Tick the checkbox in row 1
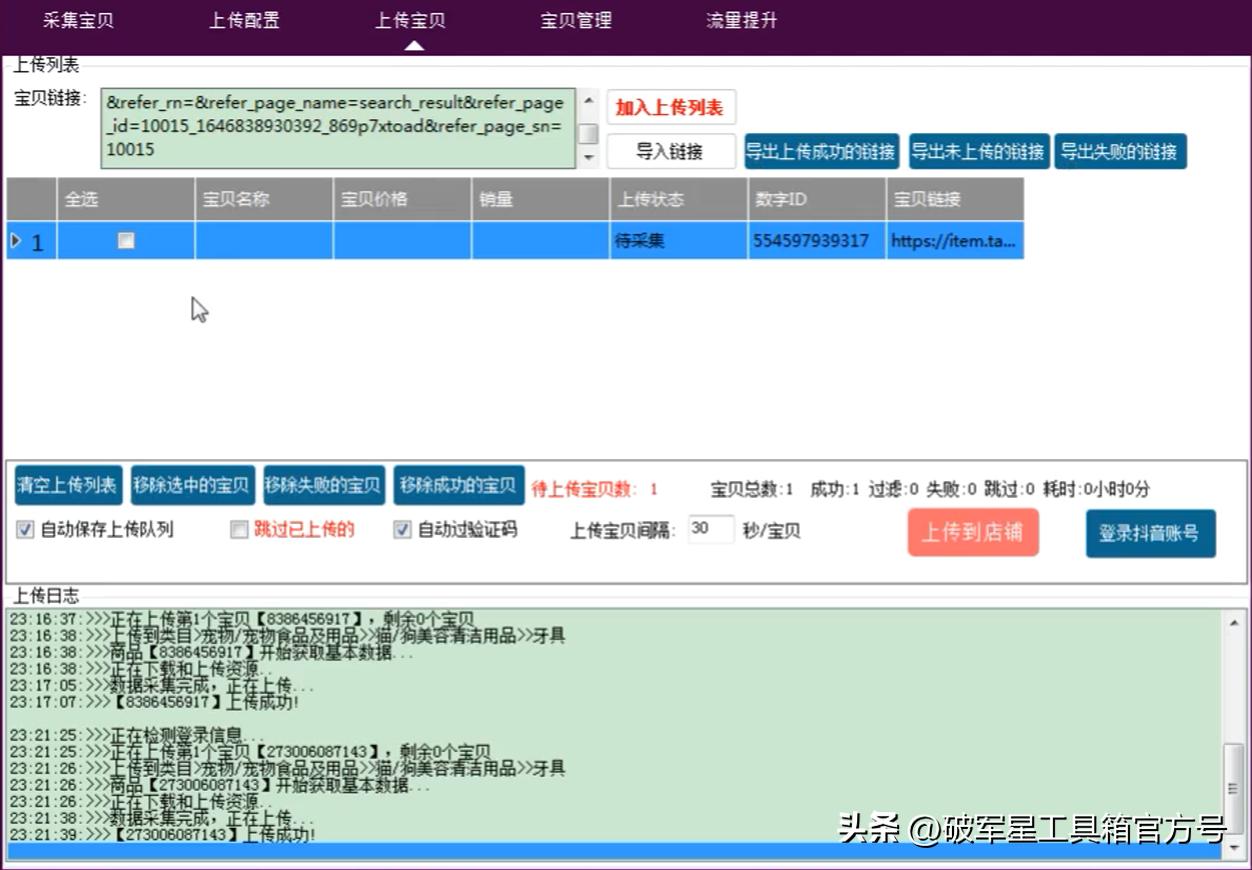Screen dimensions: 1252x870 126,241
